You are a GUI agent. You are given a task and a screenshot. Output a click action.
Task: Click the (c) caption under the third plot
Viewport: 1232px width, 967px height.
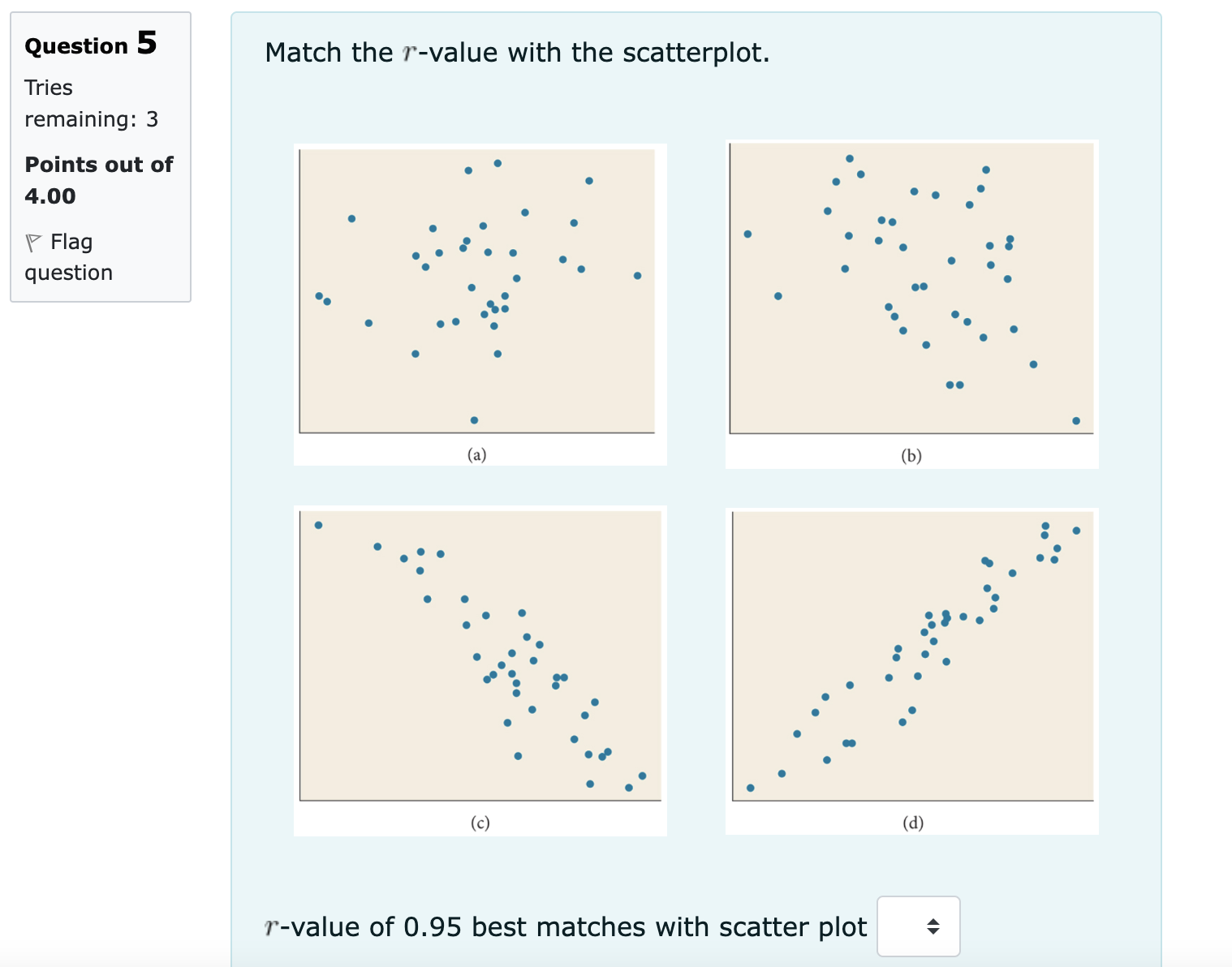click(480, 823)
